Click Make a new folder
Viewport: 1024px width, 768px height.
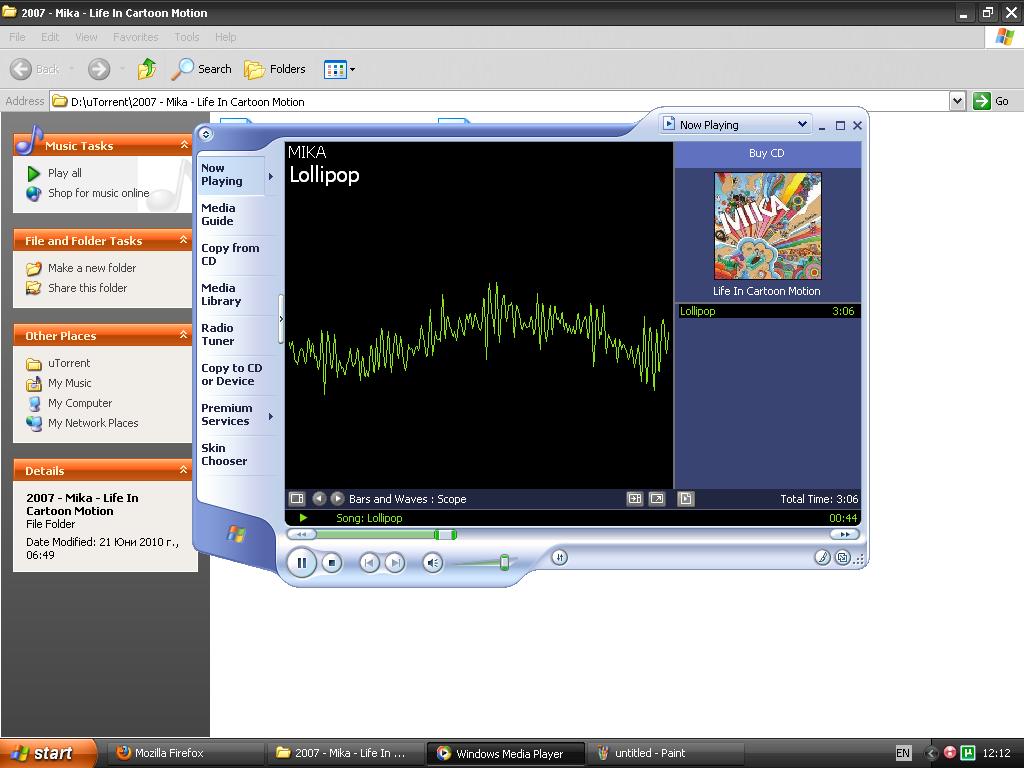(x=82, y=268)
